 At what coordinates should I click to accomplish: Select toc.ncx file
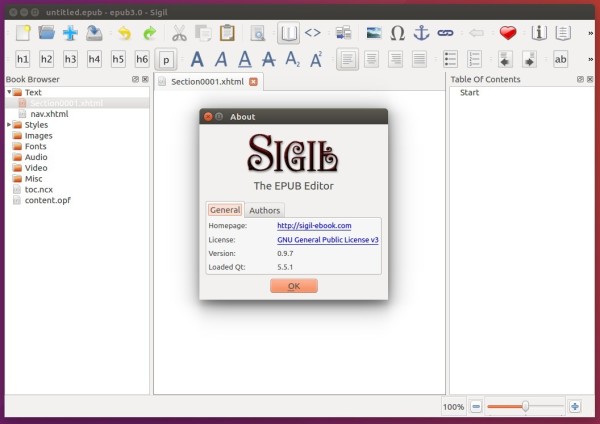click(39, 189)
